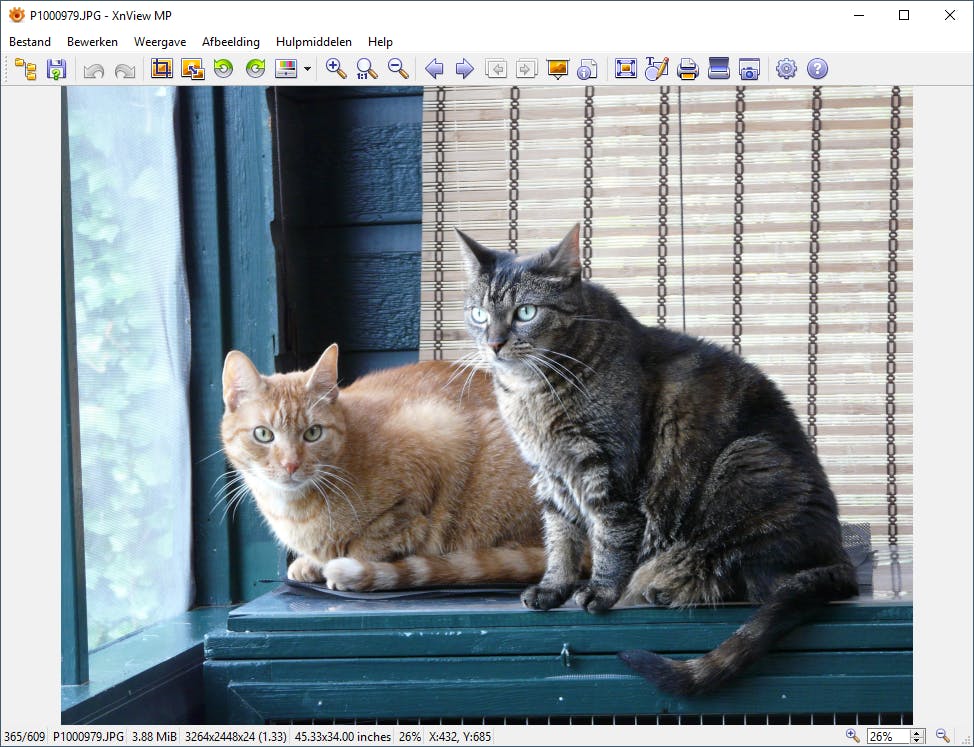Click the XnView MP app icon in title bar
974x747 pixels.
pos(17,15)
